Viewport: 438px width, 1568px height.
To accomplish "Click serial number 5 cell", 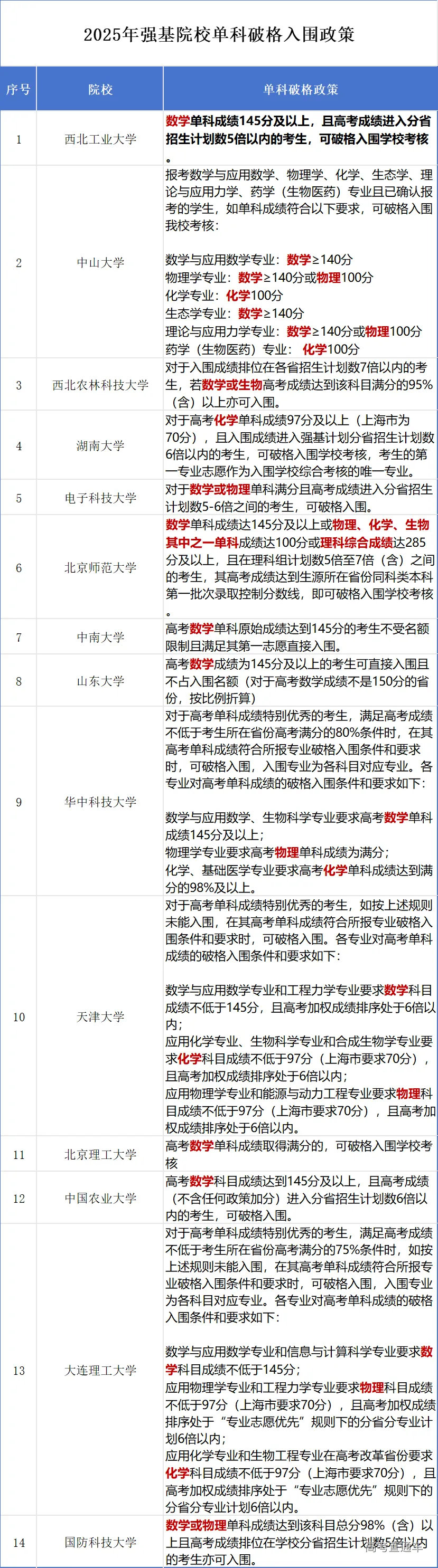I will pyautogui.click(x=18, y=498).
